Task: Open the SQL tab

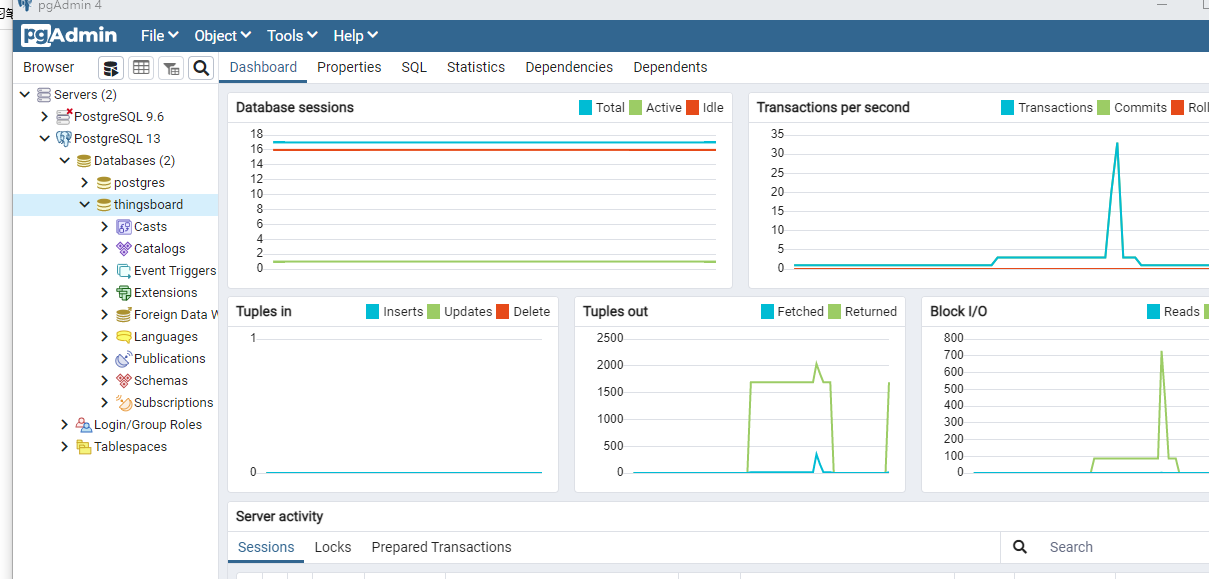Action: click(414, 67)
